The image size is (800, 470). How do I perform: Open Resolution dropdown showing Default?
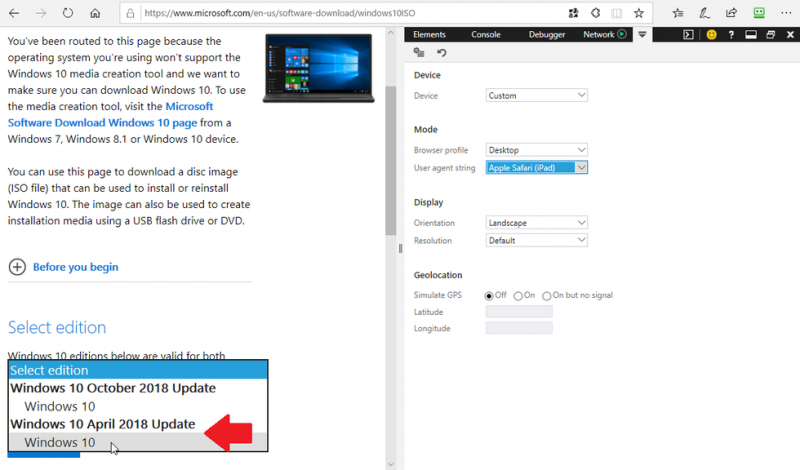click(x=536, y=240)
